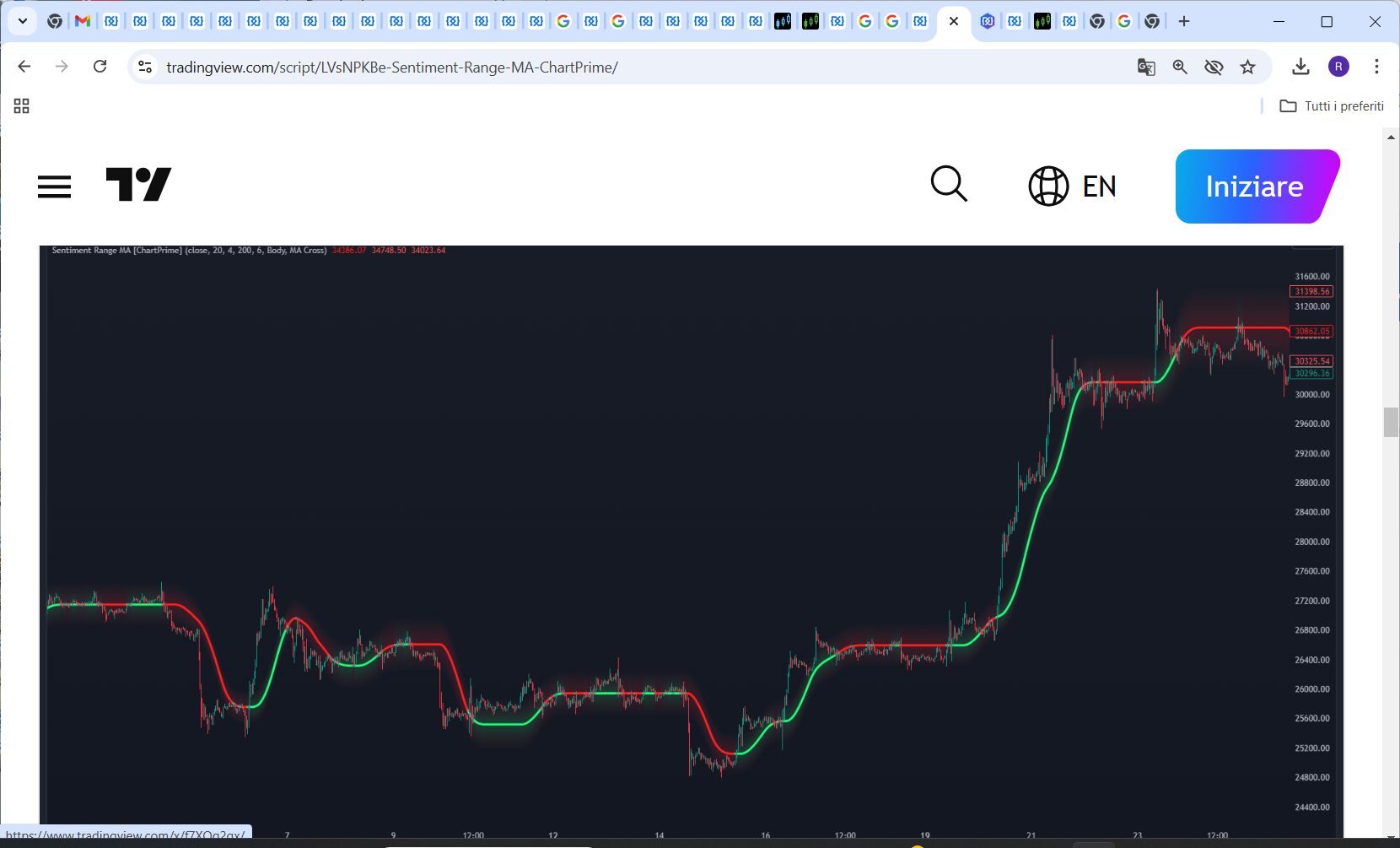The image size is (1400, 848).
Task: Click the 31200.00 price axis label
Action: click(1312, 307)
